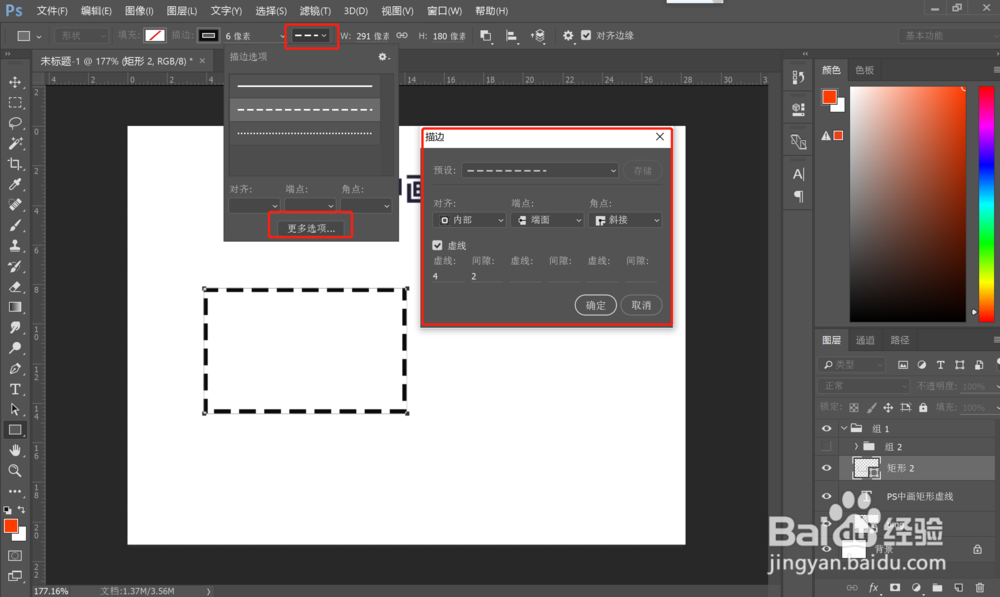Select the Horizontal Type tool
This screenshot has width=1000, height=597.
pyautogui.click(x=15, y=389)
